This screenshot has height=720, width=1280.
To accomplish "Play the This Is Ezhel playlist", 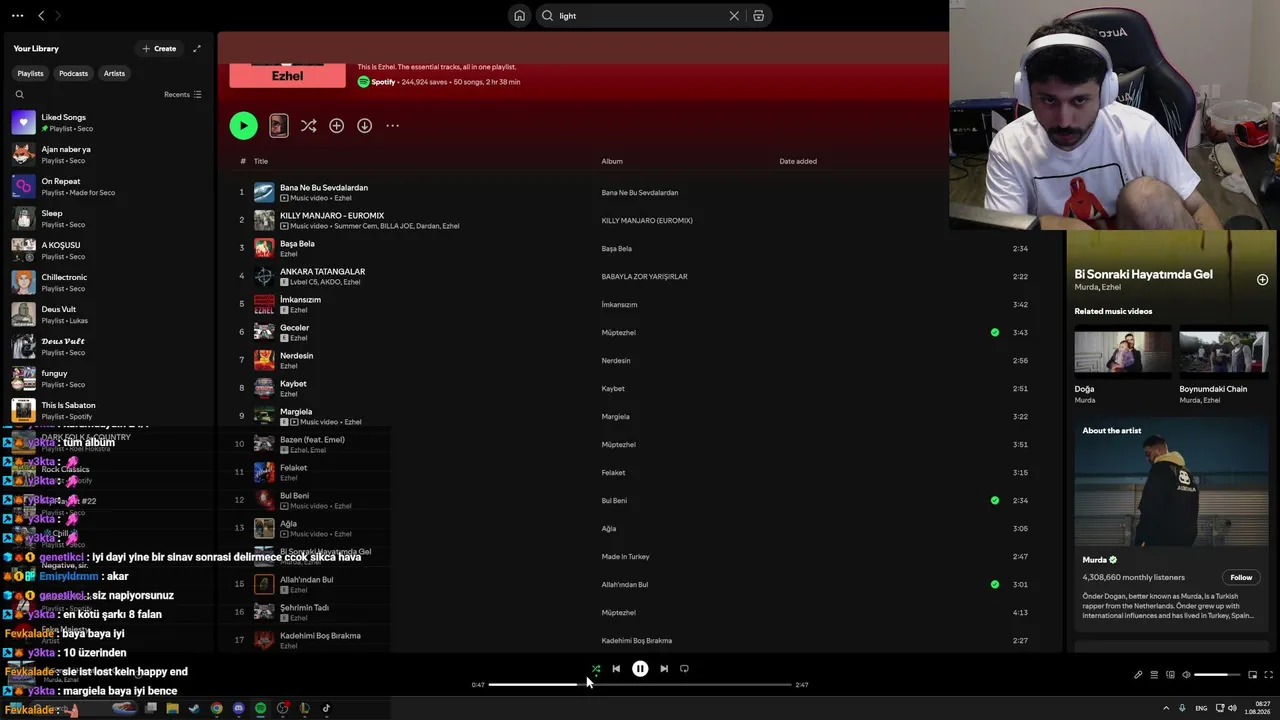I will tap(243, 125).
